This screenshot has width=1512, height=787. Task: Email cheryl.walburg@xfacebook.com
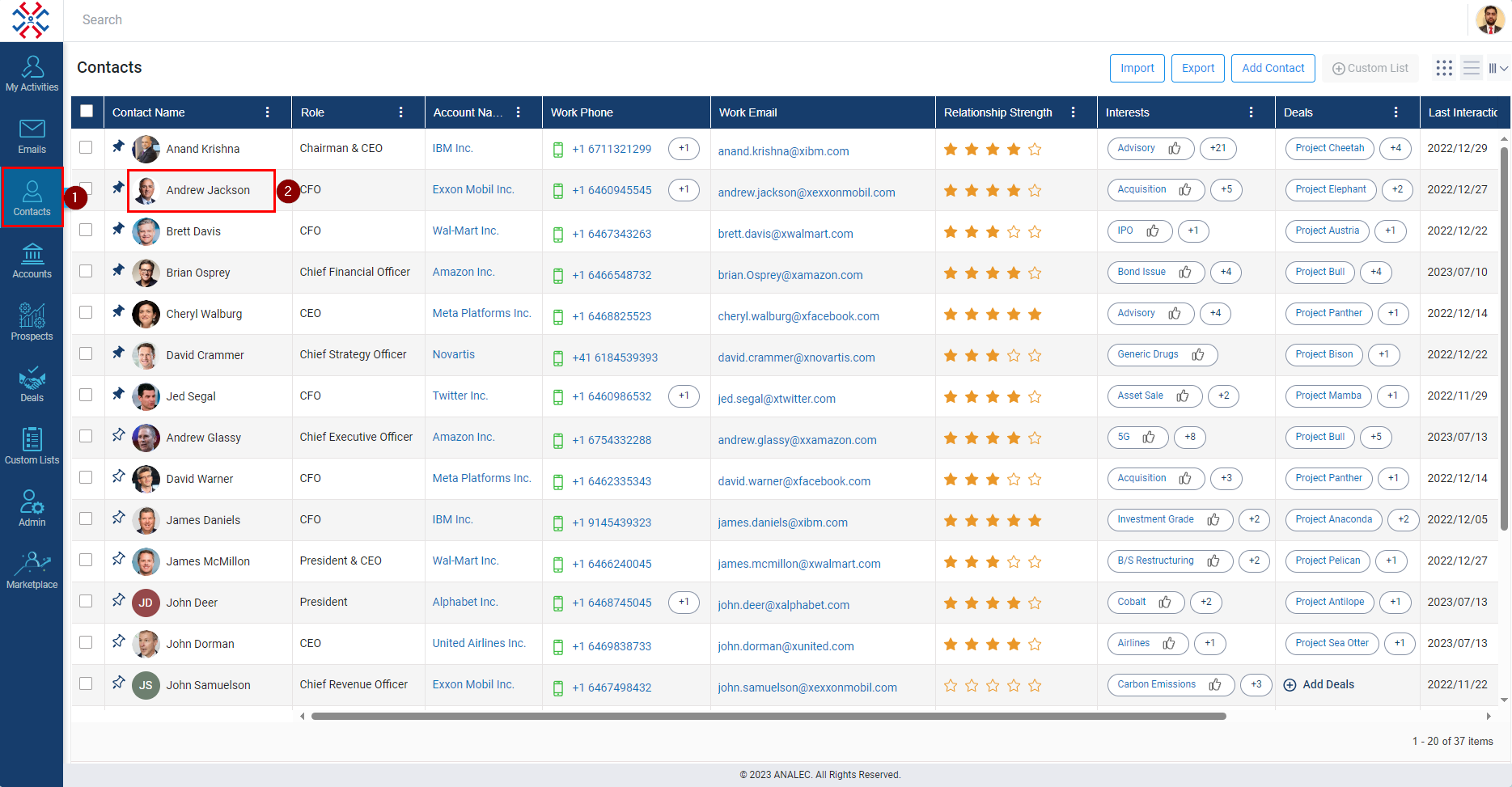[x=798, y=316]
